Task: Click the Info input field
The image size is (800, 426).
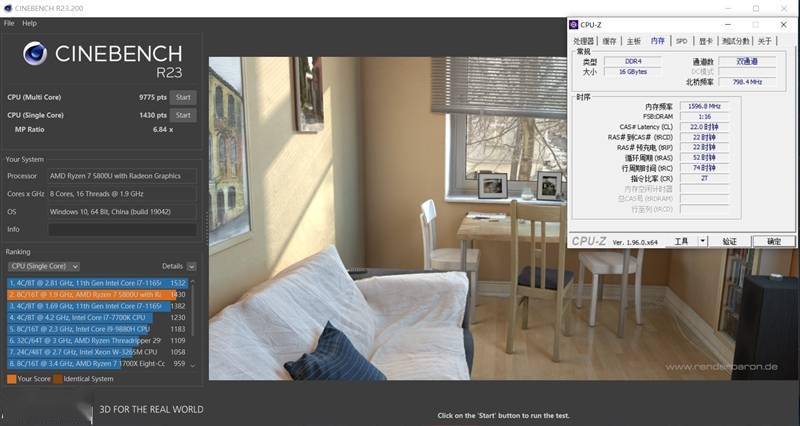Action: pos(122,230)
